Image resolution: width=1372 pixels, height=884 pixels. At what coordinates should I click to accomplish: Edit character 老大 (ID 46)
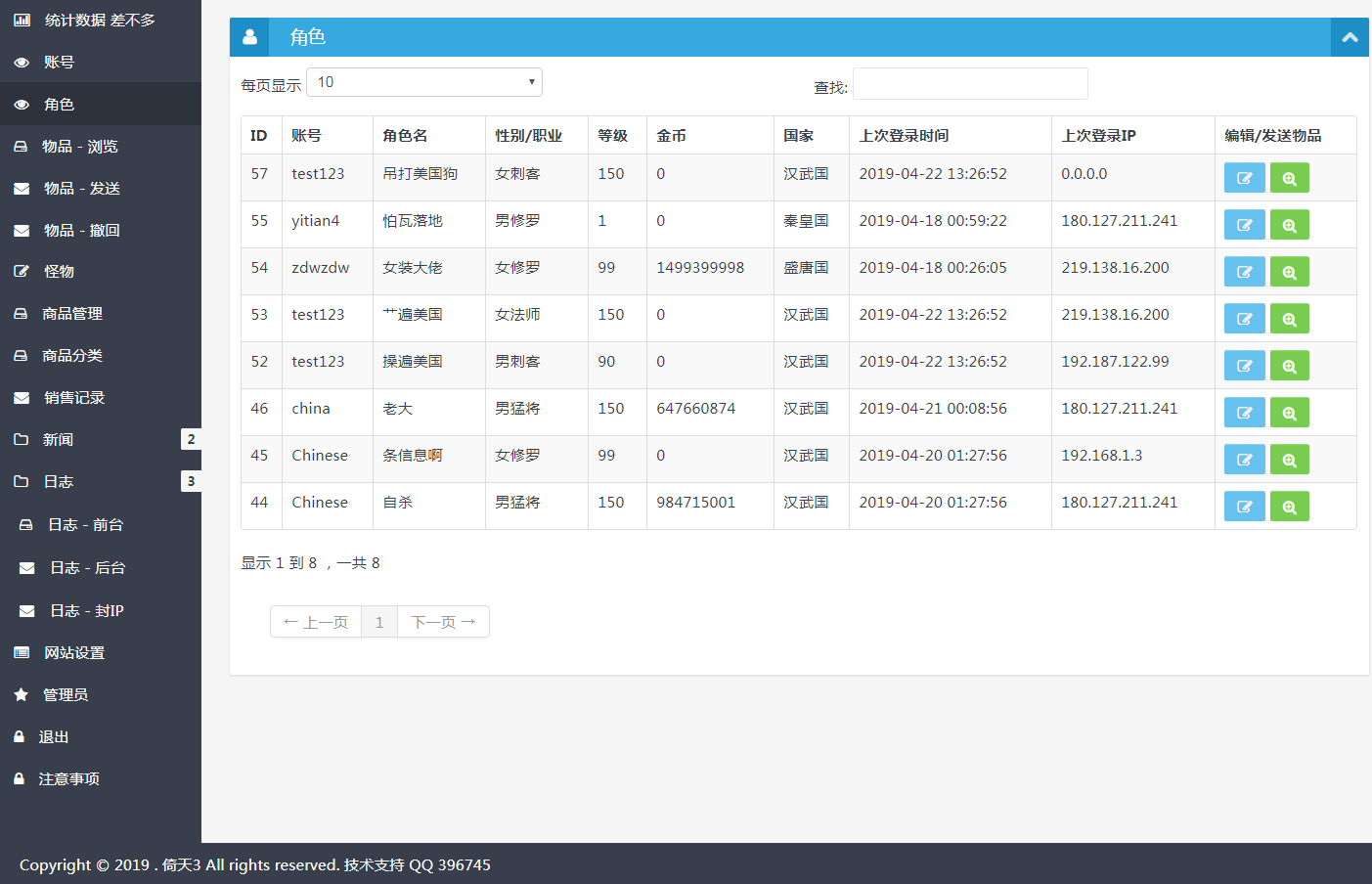[1245, 413]
